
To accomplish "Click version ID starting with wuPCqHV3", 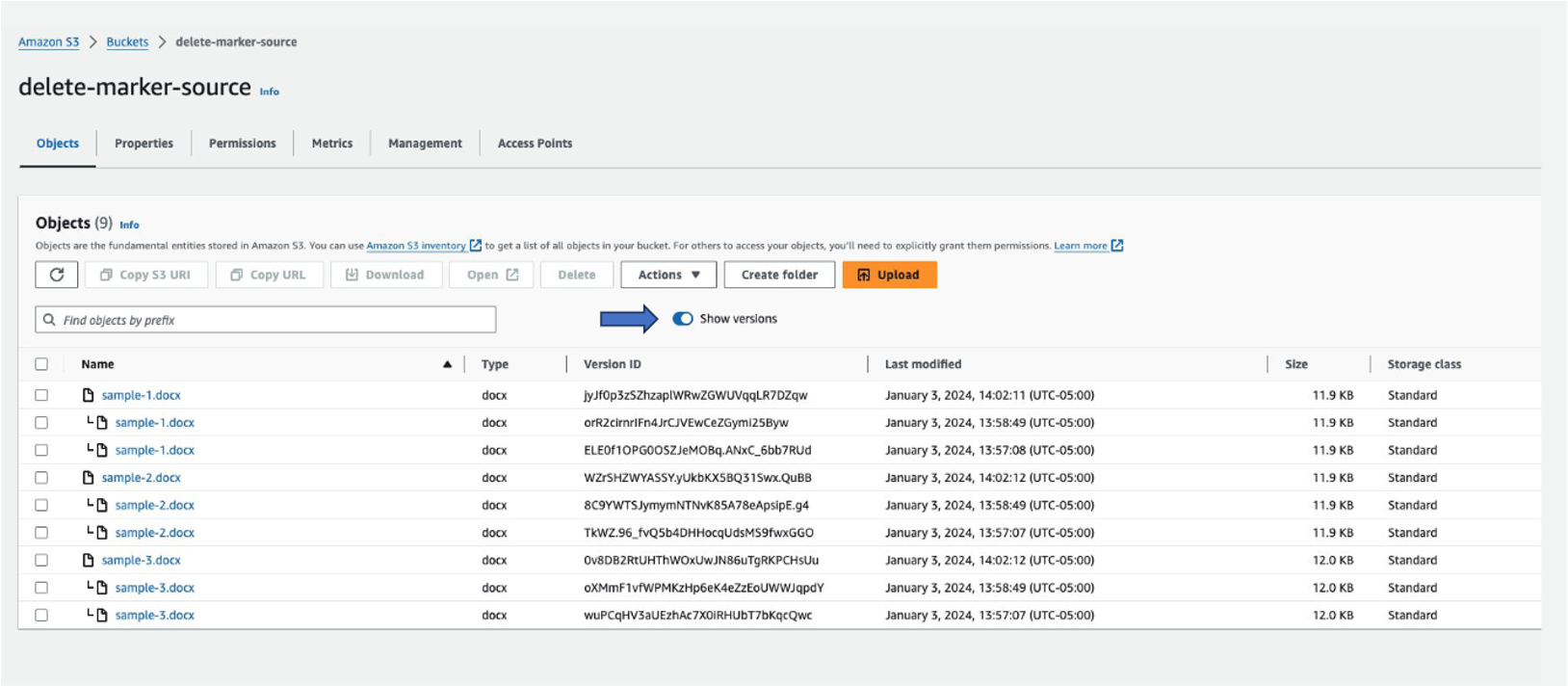I will click(697, 615).
